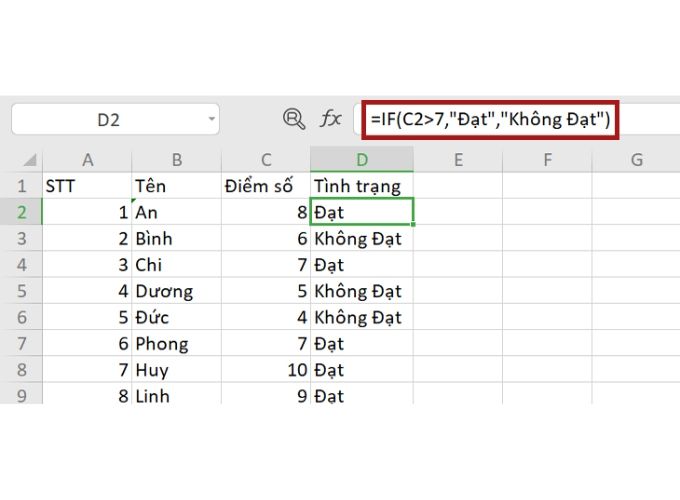
Task: Click the fx insert function icon
Action: pyautogui.click(x=330, y=119)
